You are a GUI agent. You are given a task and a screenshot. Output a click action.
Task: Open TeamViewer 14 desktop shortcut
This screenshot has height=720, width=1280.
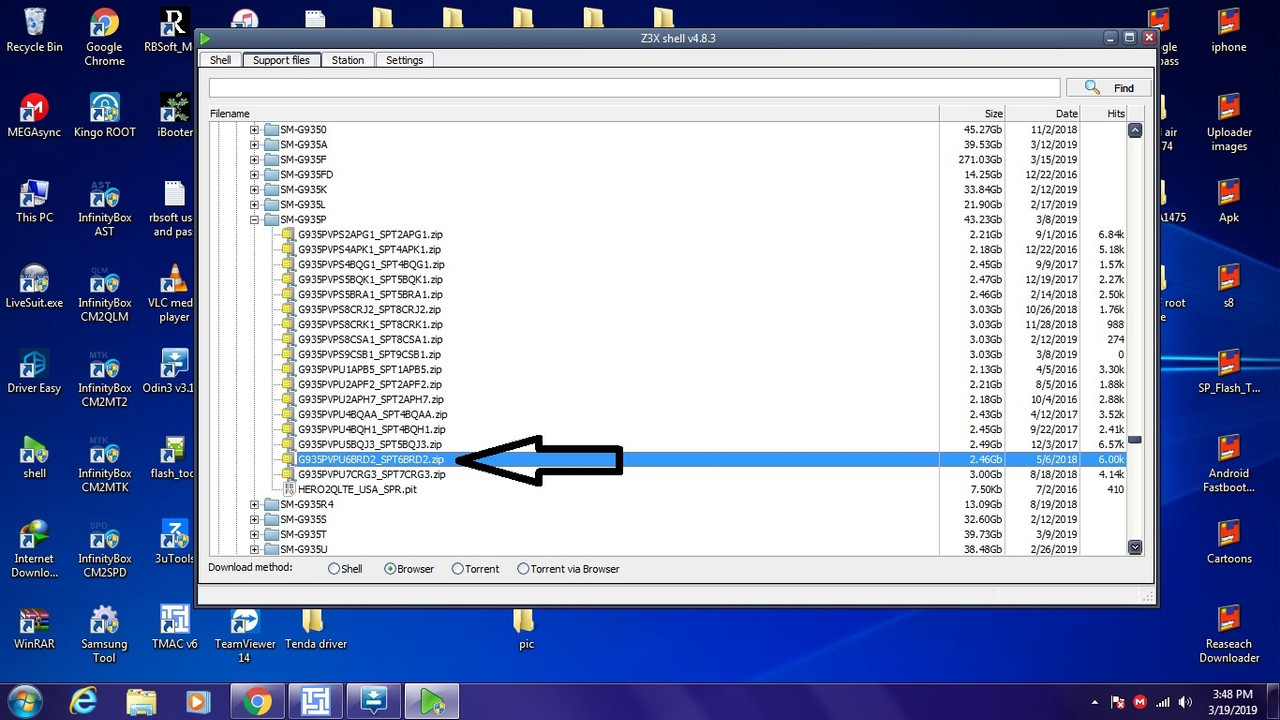click(x=244, y=634)
